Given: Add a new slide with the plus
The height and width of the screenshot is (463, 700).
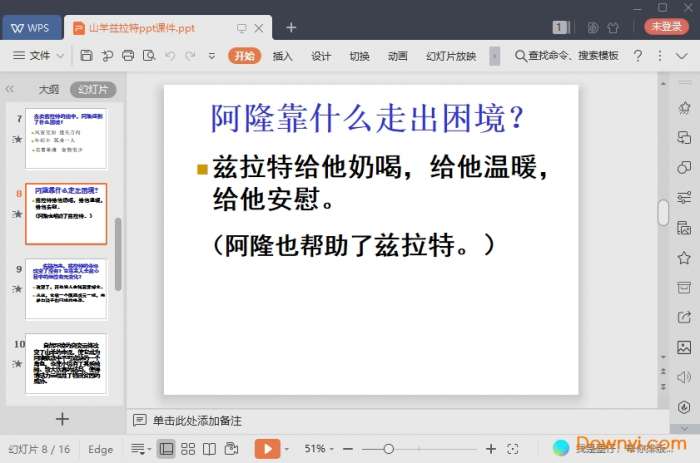Looking at the screenshot, I should pyautogui.click(x=62, y=419).
